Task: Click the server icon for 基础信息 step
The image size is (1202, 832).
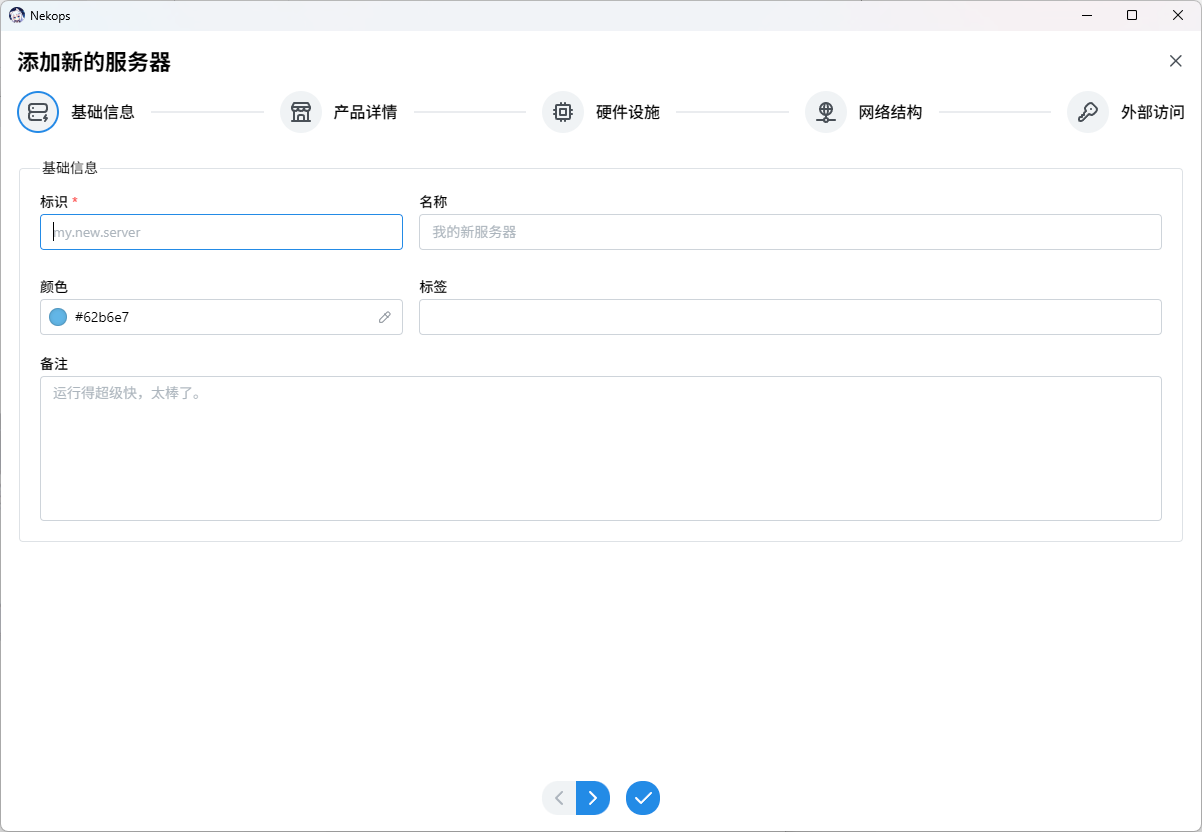Action: pyautogui.click(x=38, y=112)
